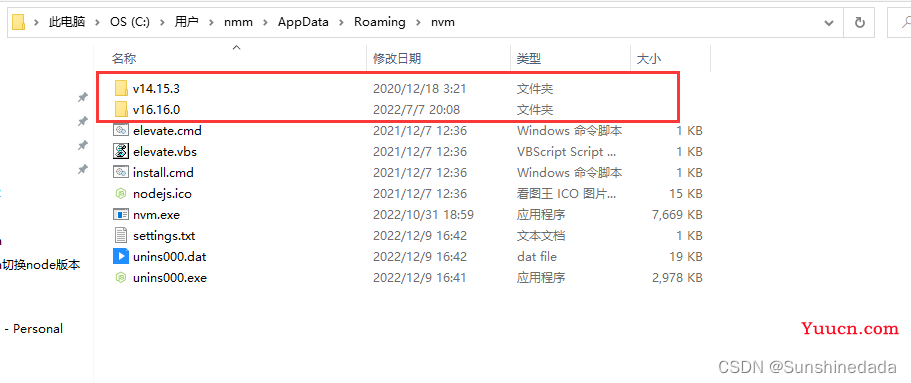The height and width of the screenshot is (383, 911).
Task: Select the elevate.vbs file name
Action: 165,152
